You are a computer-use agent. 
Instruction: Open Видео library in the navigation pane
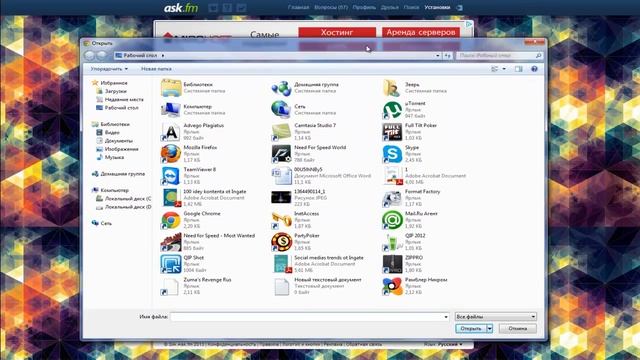(112, 132)
